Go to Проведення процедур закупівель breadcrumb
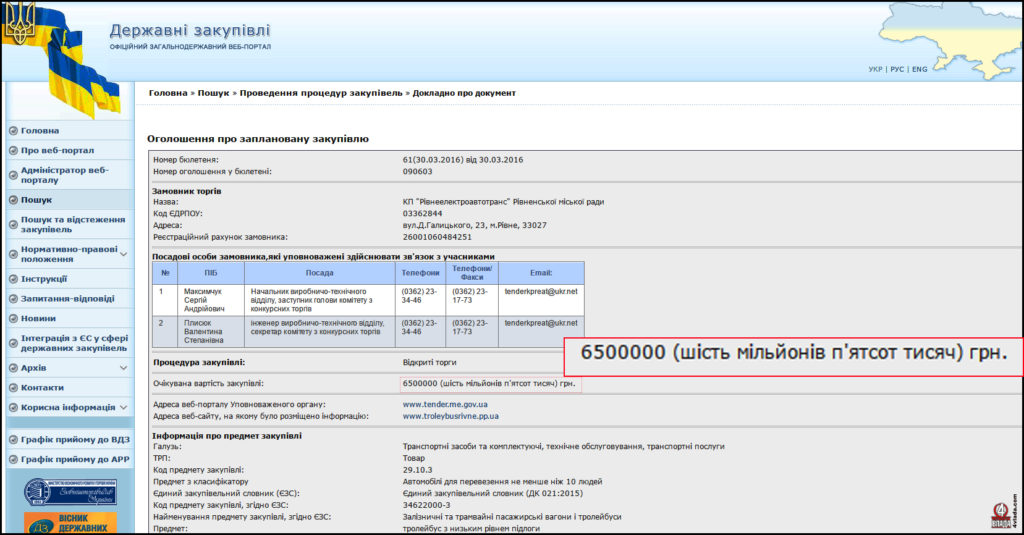Viewport: 1024px width, 535px height. tap(321, 93)
